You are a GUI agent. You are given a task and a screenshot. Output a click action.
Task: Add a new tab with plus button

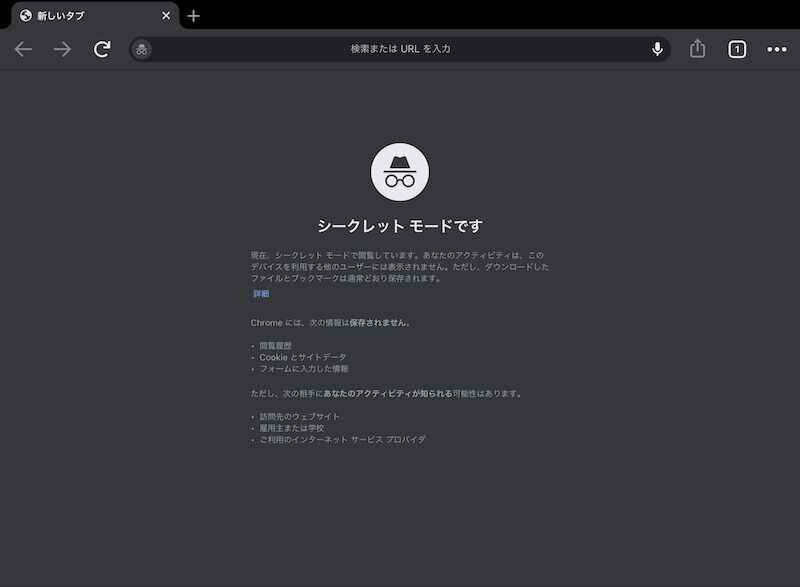[x=193, y=16]
